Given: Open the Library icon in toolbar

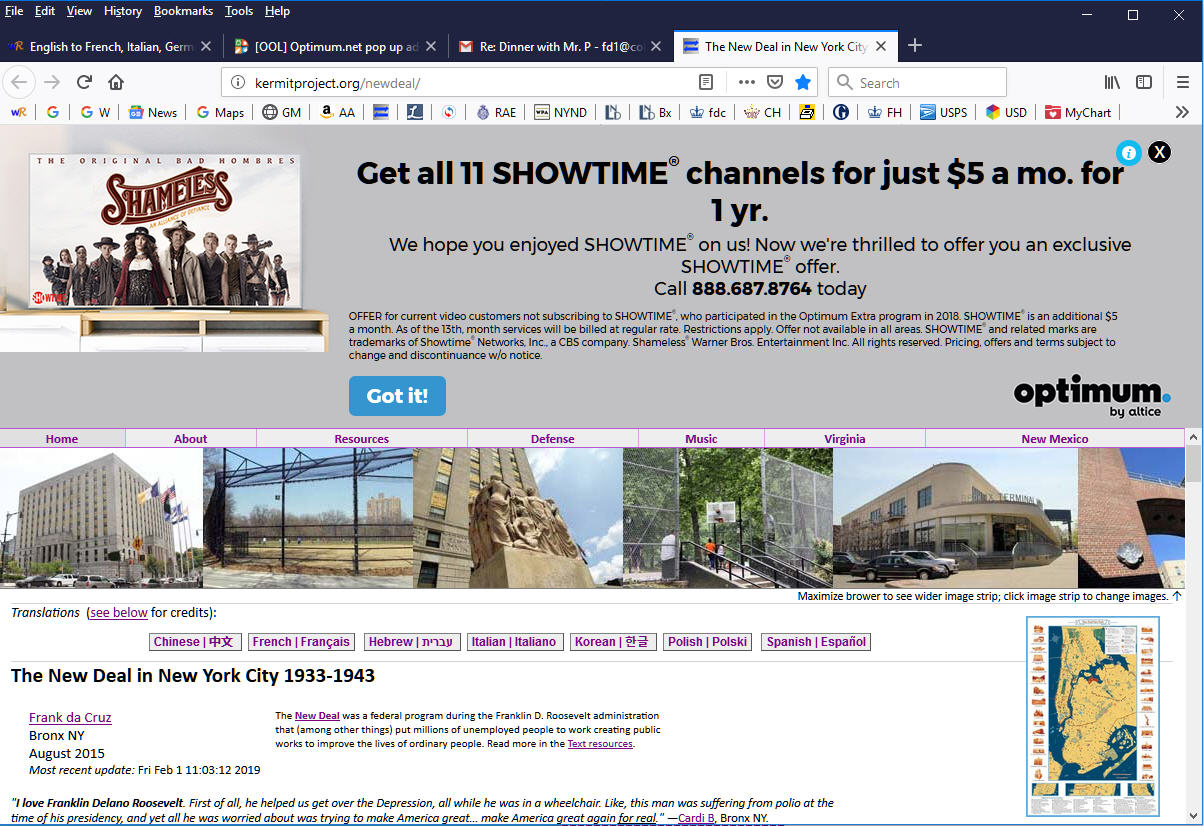Looking at the screenshot, I should pyautogui.click(x=1112, y=82).
